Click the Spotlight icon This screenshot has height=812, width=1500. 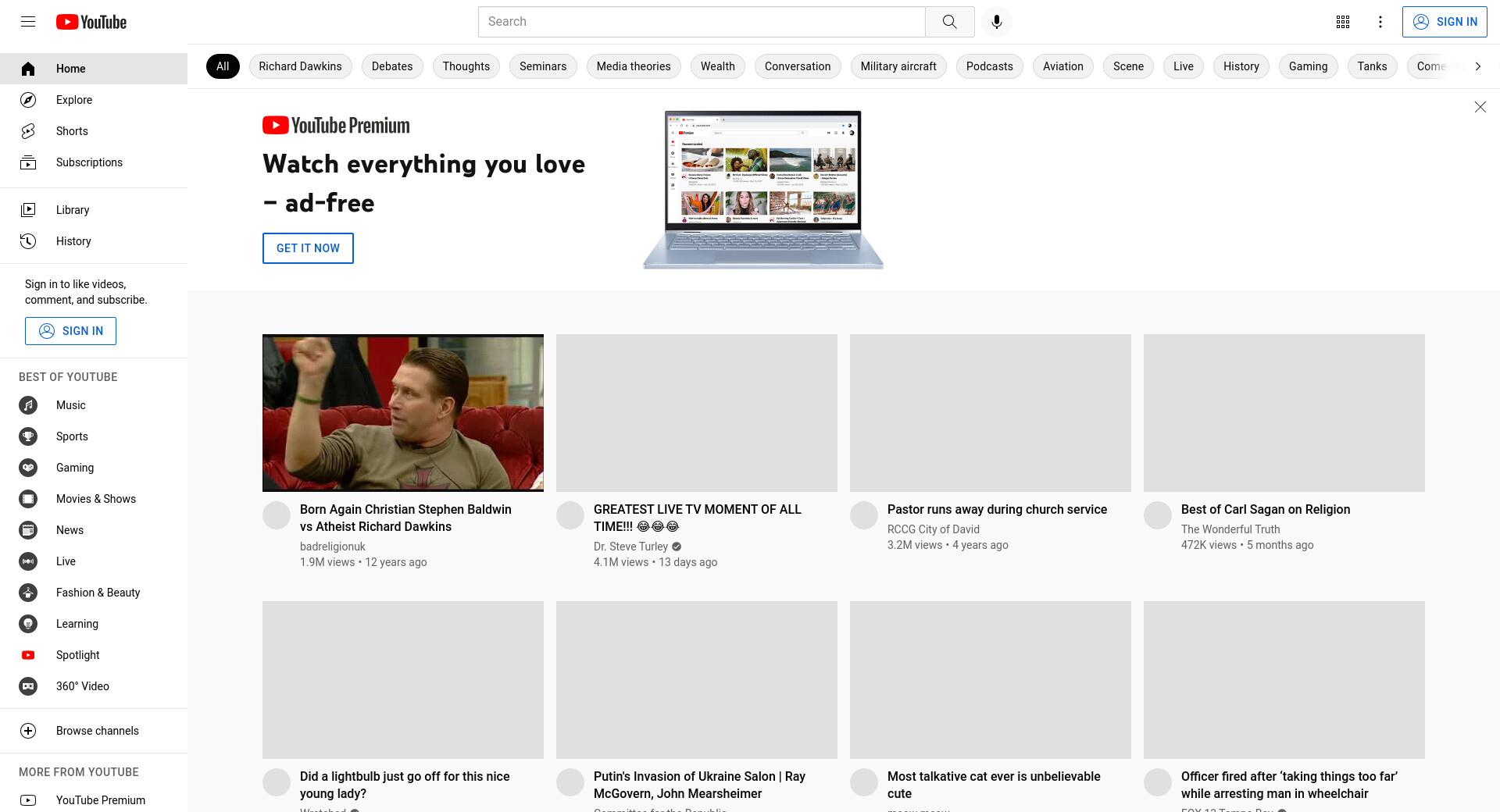click(x=28, y=655)
